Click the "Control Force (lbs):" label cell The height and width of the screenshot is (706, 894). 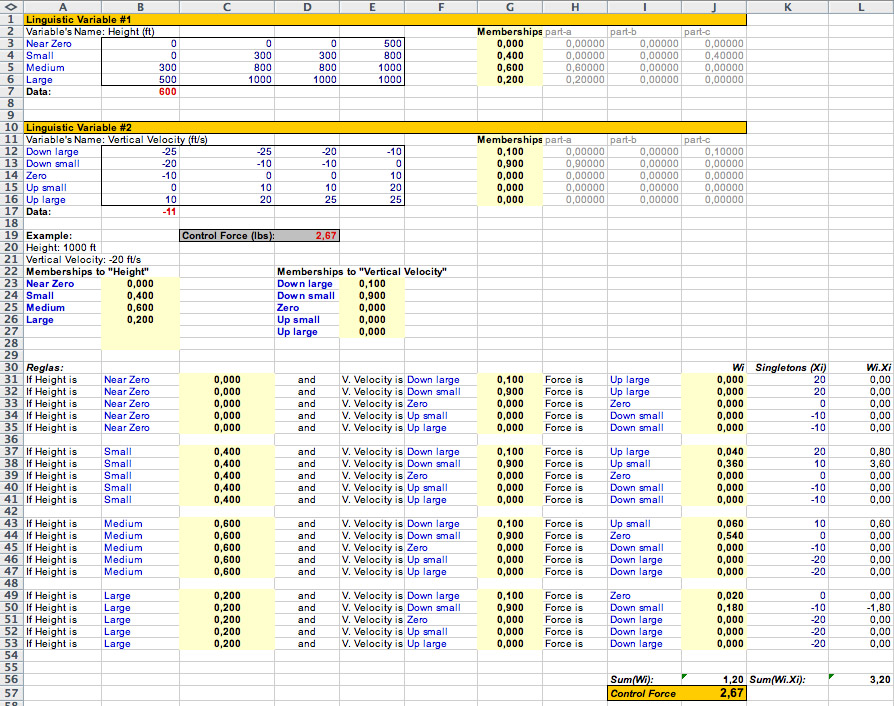(x=228, y=236)
